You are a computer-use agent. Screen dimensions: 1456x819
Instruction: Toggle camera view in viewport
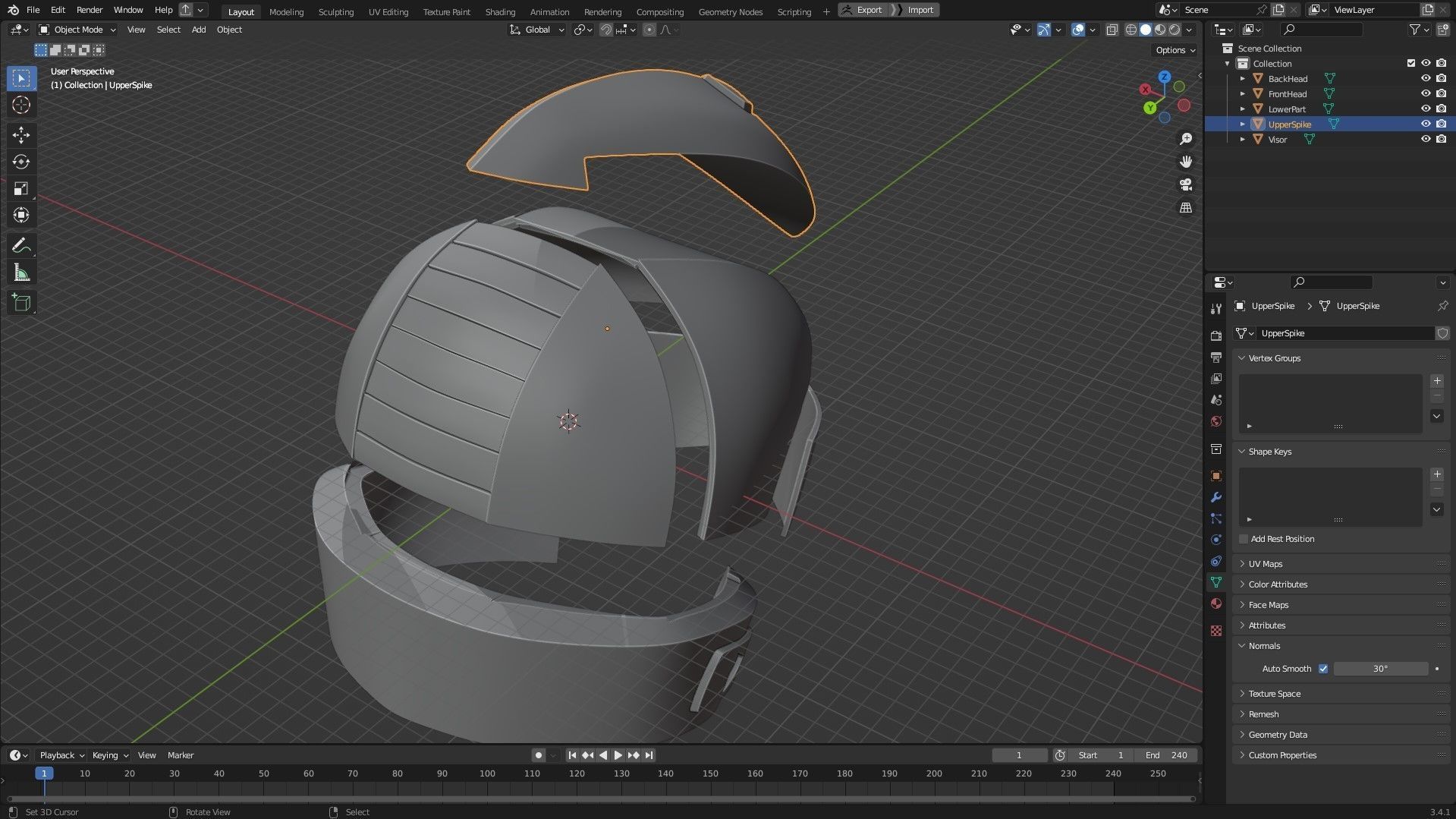click(x=1185, y=184)
